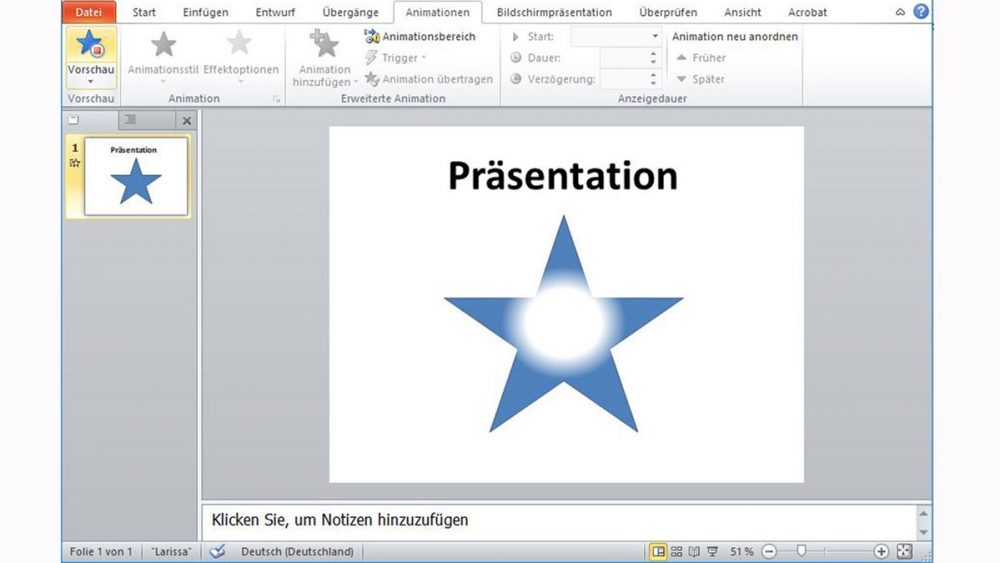The width and height of the screenshot is (1000, 563).
Task: Open the Entwurf ribbon tab
Action: pos(276,12)
